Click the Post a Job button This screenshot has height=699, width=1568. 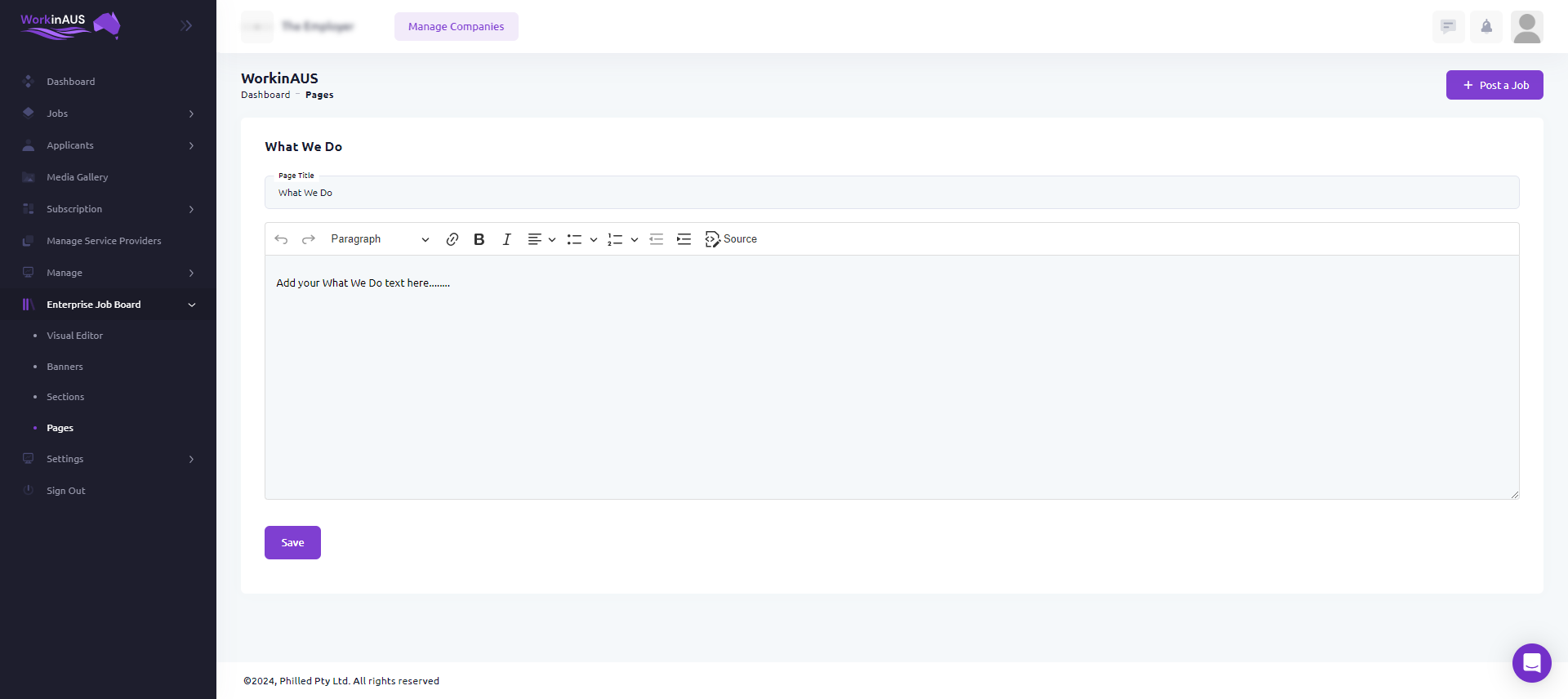tap(1494, 85)
